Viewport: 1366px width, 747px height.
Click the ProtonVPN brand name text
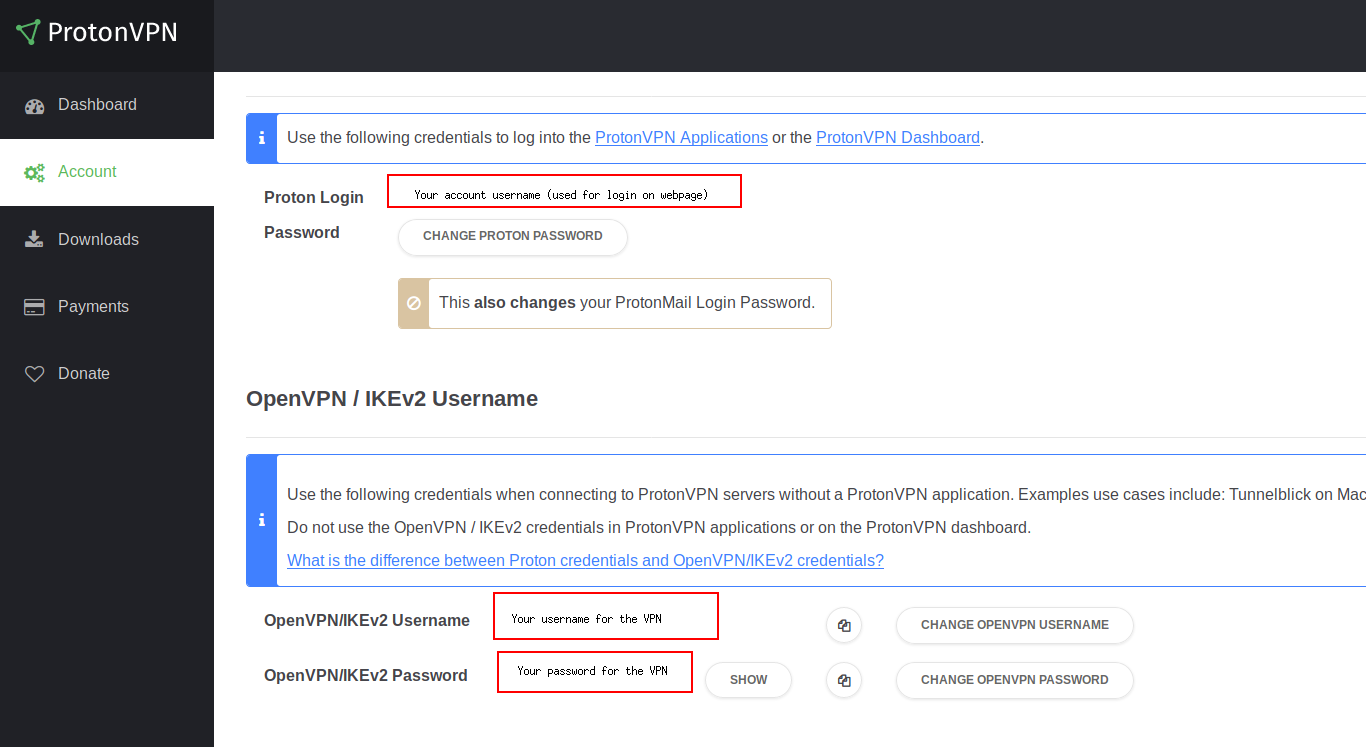(113, 33)
